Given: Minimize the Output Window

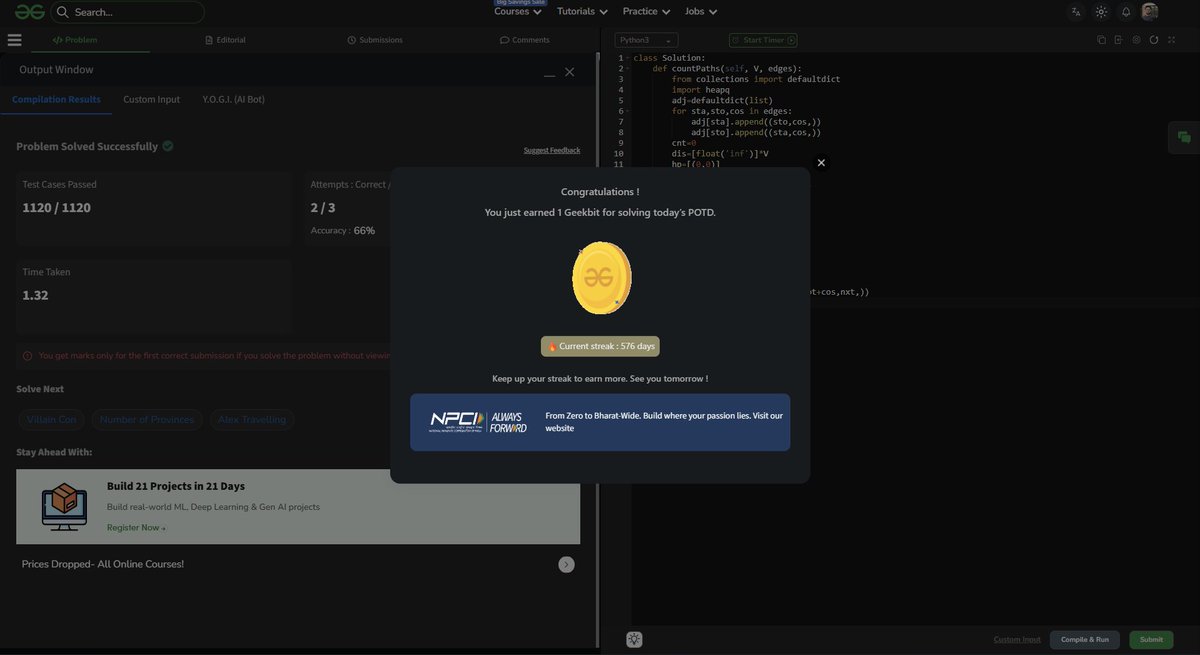Looking at the screenshot, I should (x=549, y=73).
